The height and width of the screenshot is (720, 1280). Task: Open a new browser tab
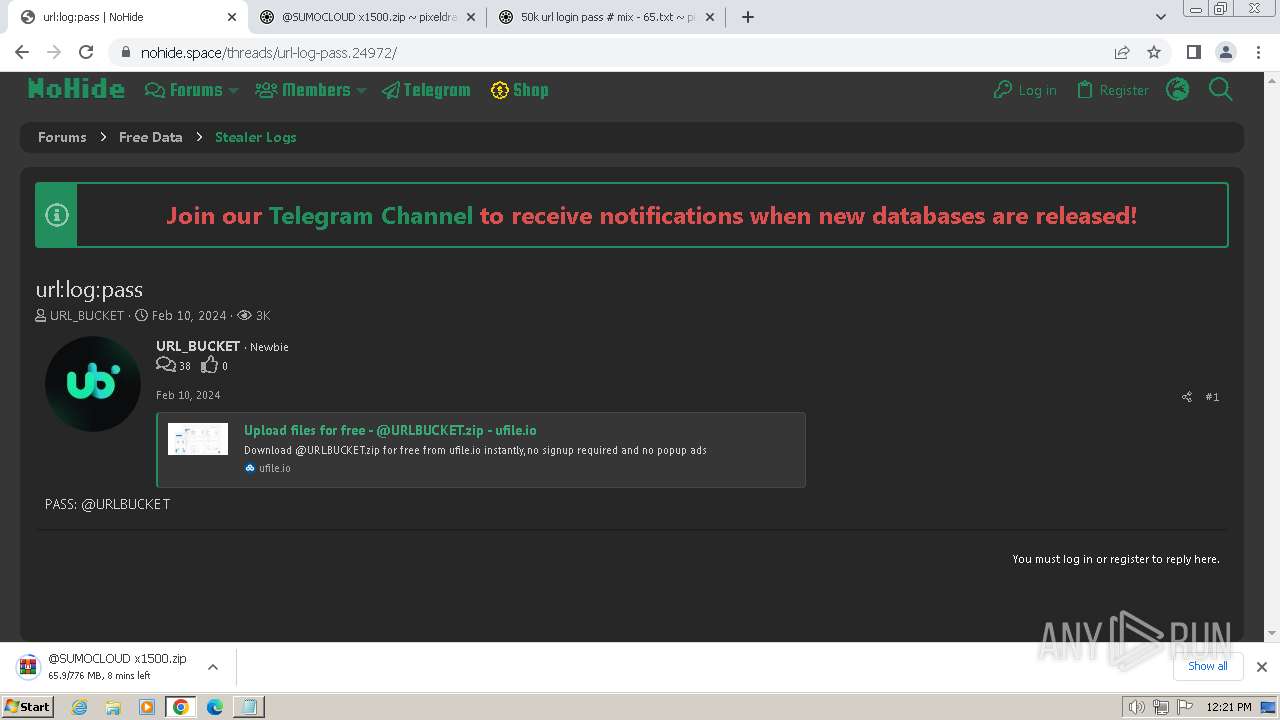click(x=747, y=17)
